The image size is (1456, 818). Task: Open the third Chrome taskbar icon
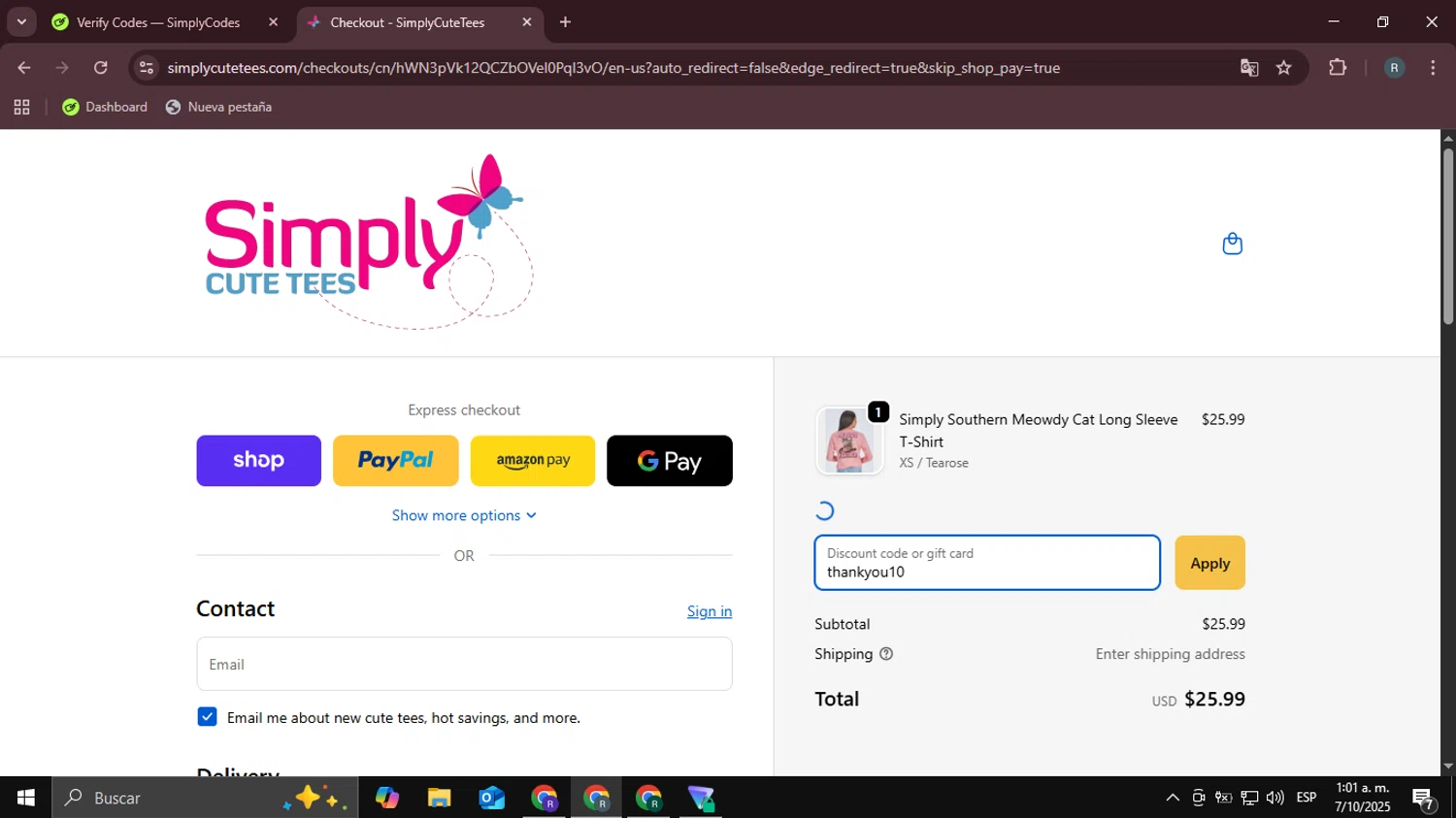(649, 798)
